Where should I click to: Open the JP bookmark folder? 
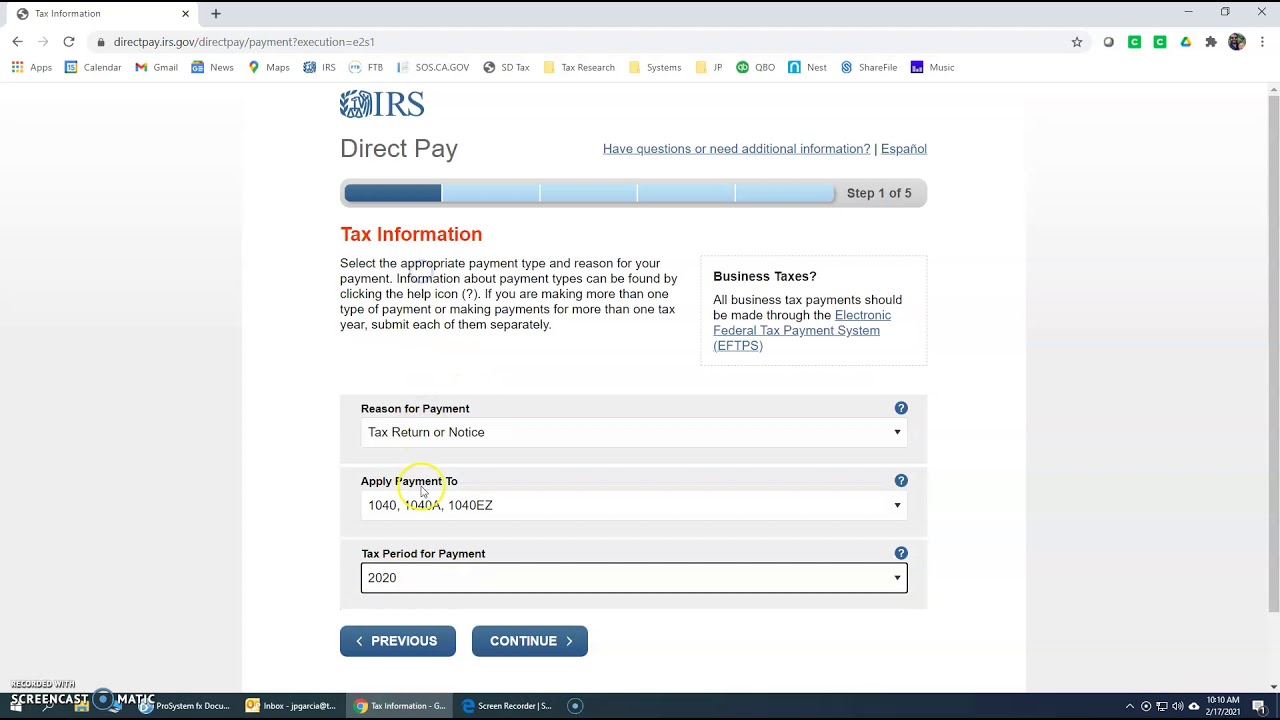coord(709,67)
